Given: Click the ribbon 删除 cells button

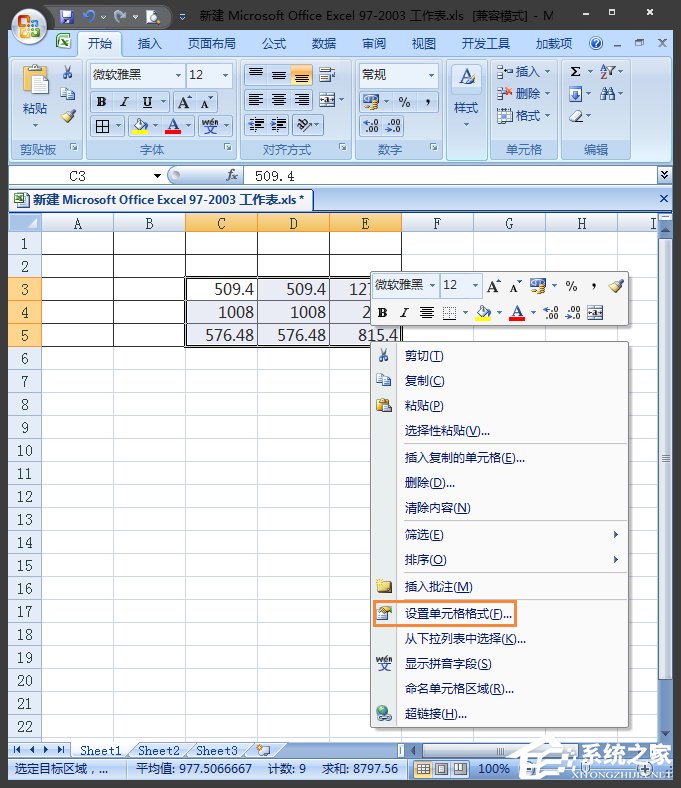Looking at the screenshot, I should click(523, 93).
